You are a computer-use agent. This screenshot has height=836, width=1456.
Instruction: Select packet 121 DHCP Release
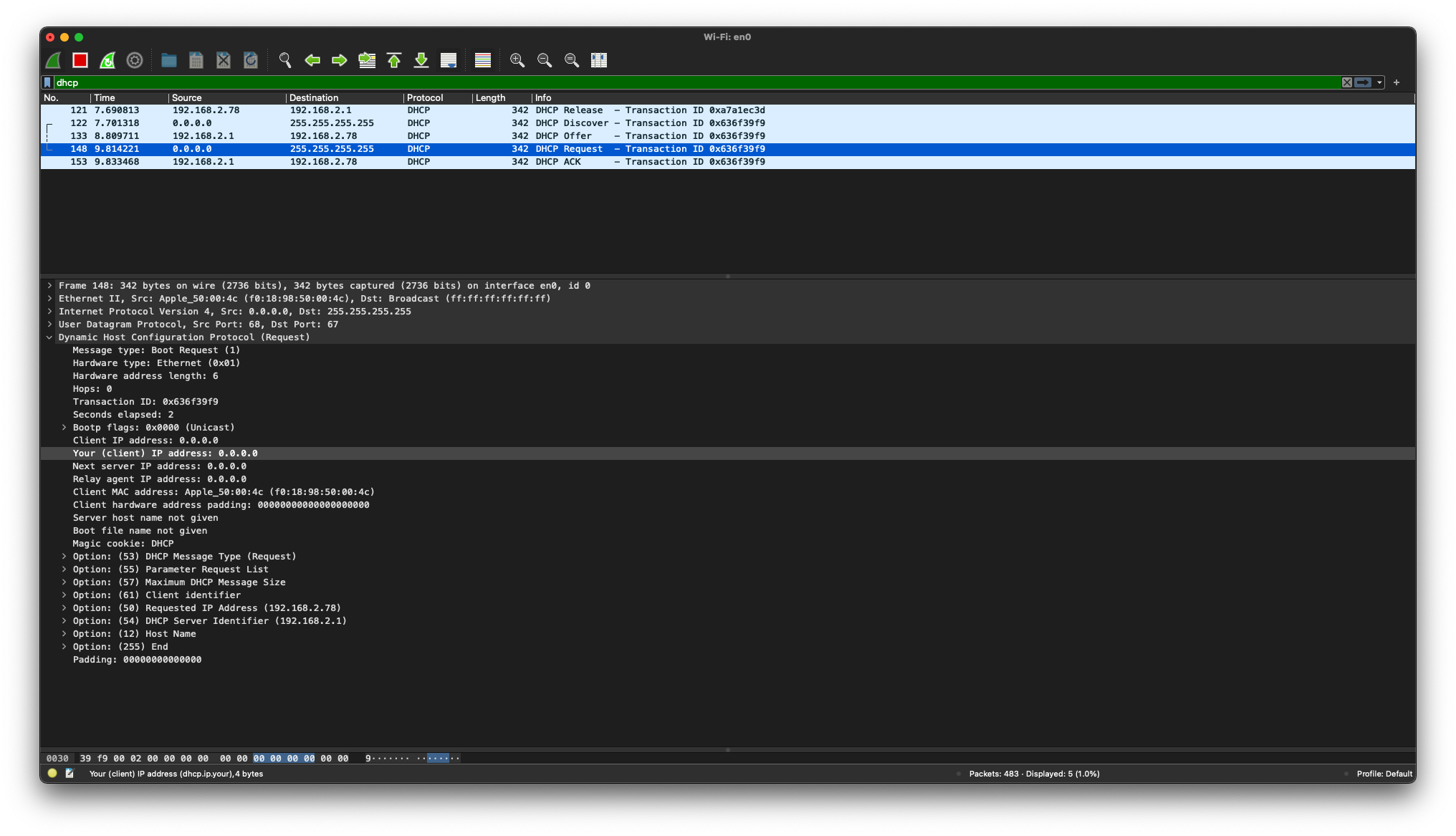[727, 110]
